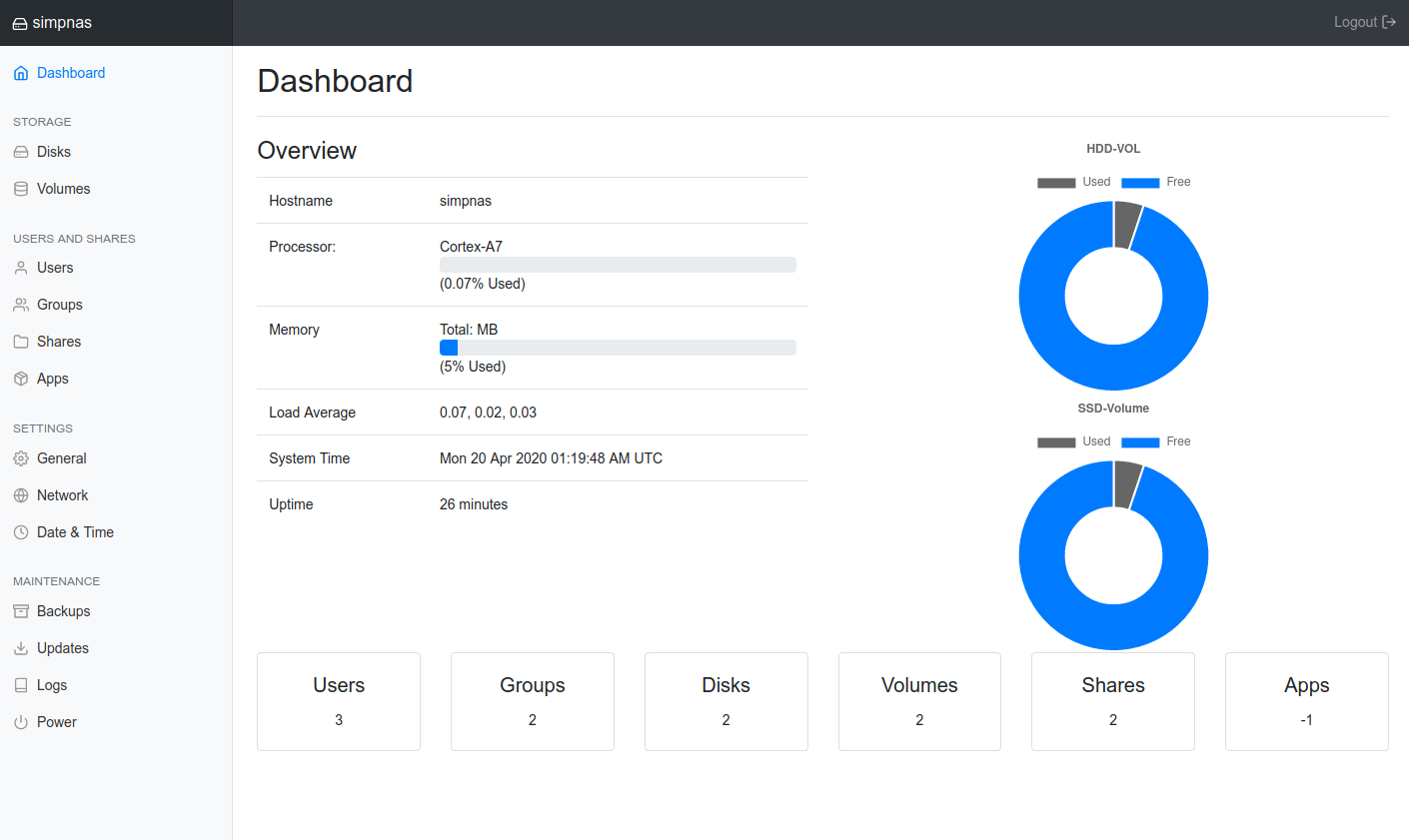Viewport: 1409px width, 840px height.
Task: Click the Date & Time clock icon
Action: [21, 532]
